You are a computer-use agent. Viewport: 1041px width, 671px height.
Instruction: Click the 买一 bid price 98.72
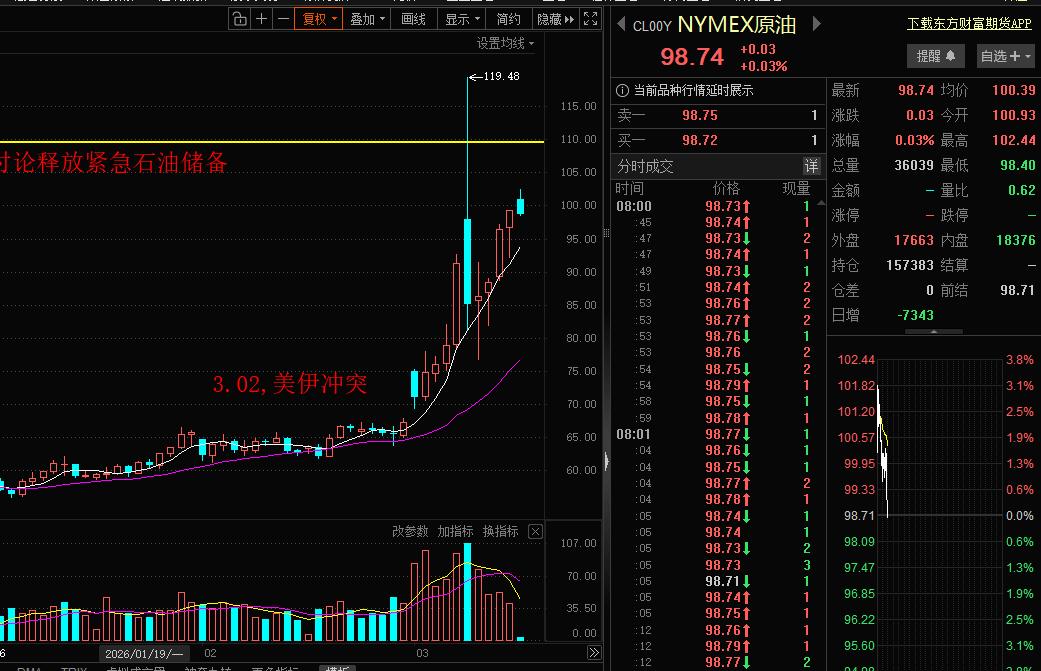coord(700,141)
